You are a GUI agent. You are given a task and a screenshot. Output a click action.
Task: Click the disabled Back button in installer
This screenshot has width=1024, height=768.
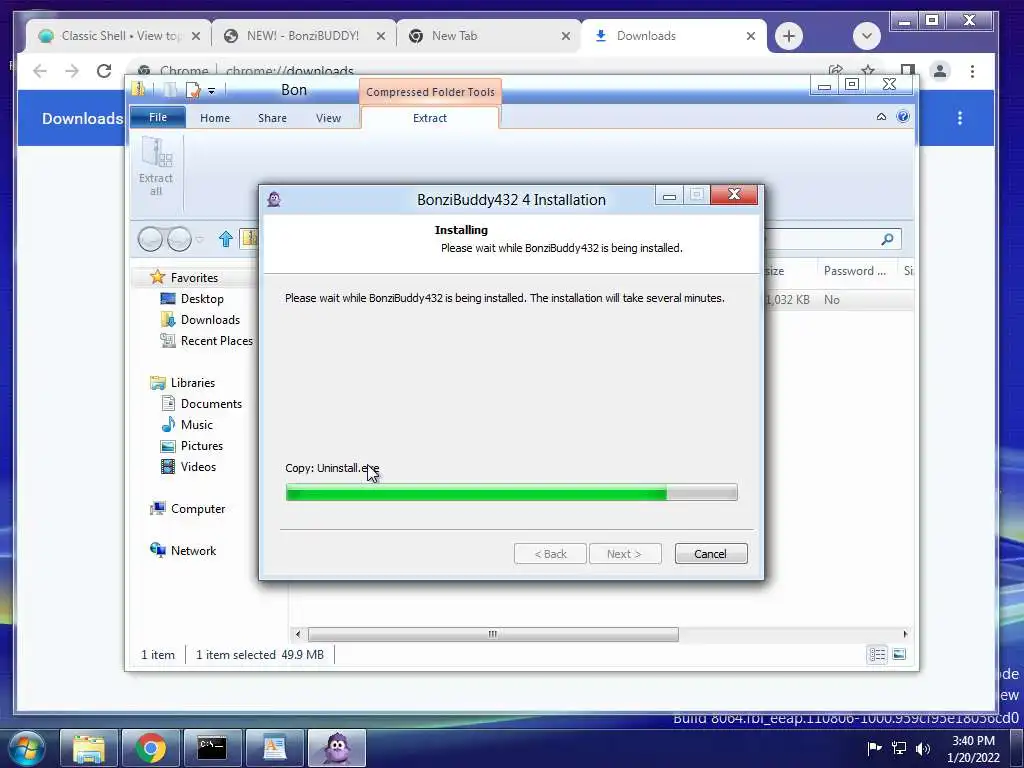[x=550, y=554]
